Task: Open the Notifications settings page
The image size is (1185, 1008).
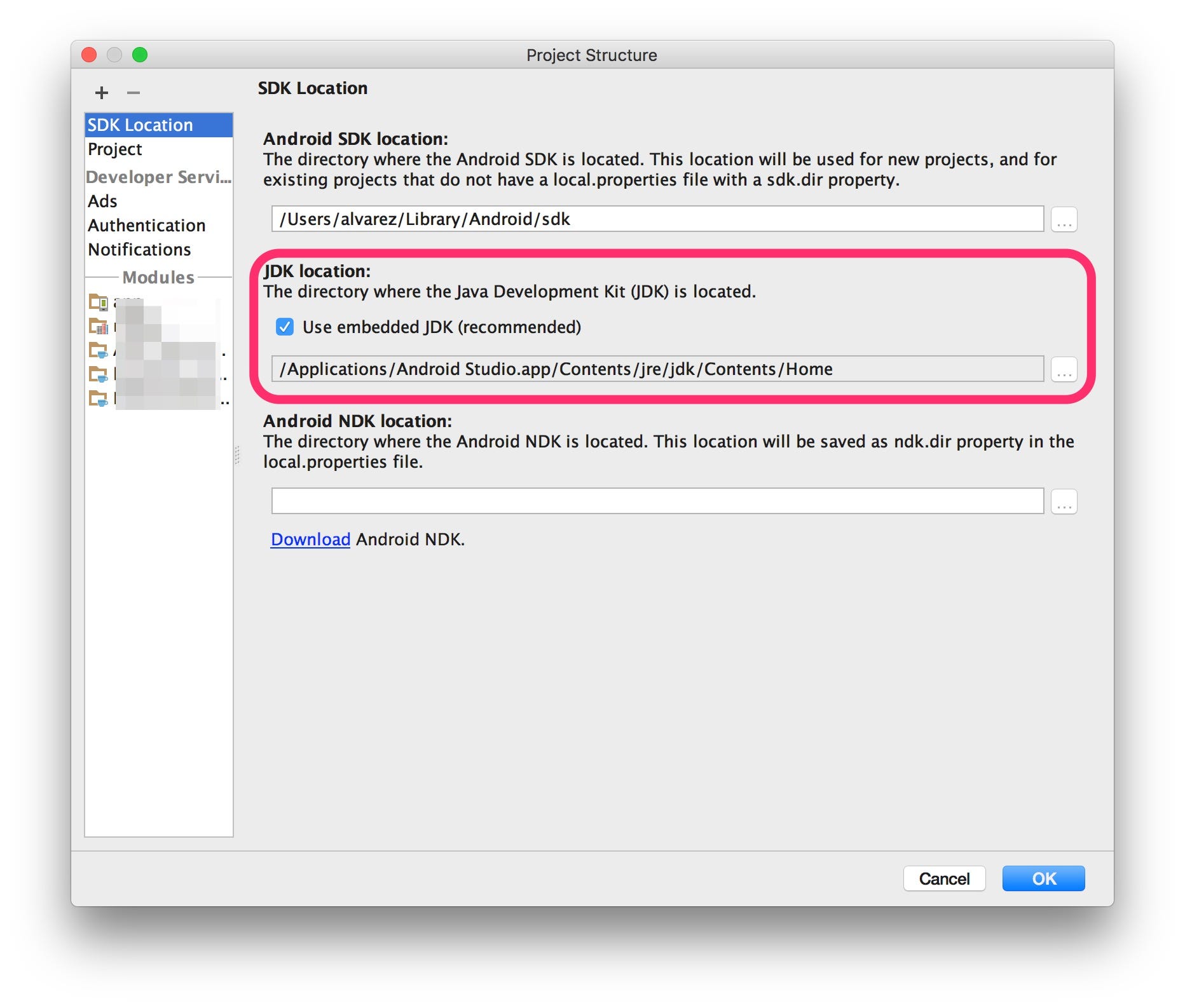Action: point(139,249)
